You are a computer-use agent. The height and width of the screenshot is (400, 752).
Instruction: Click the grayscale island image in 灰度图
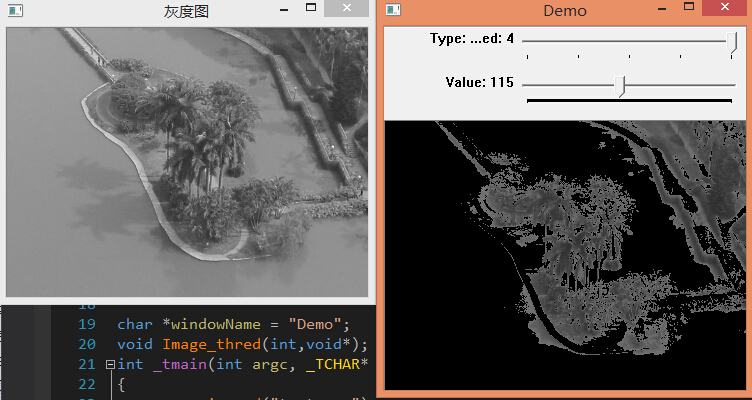(x=187, y=162)
